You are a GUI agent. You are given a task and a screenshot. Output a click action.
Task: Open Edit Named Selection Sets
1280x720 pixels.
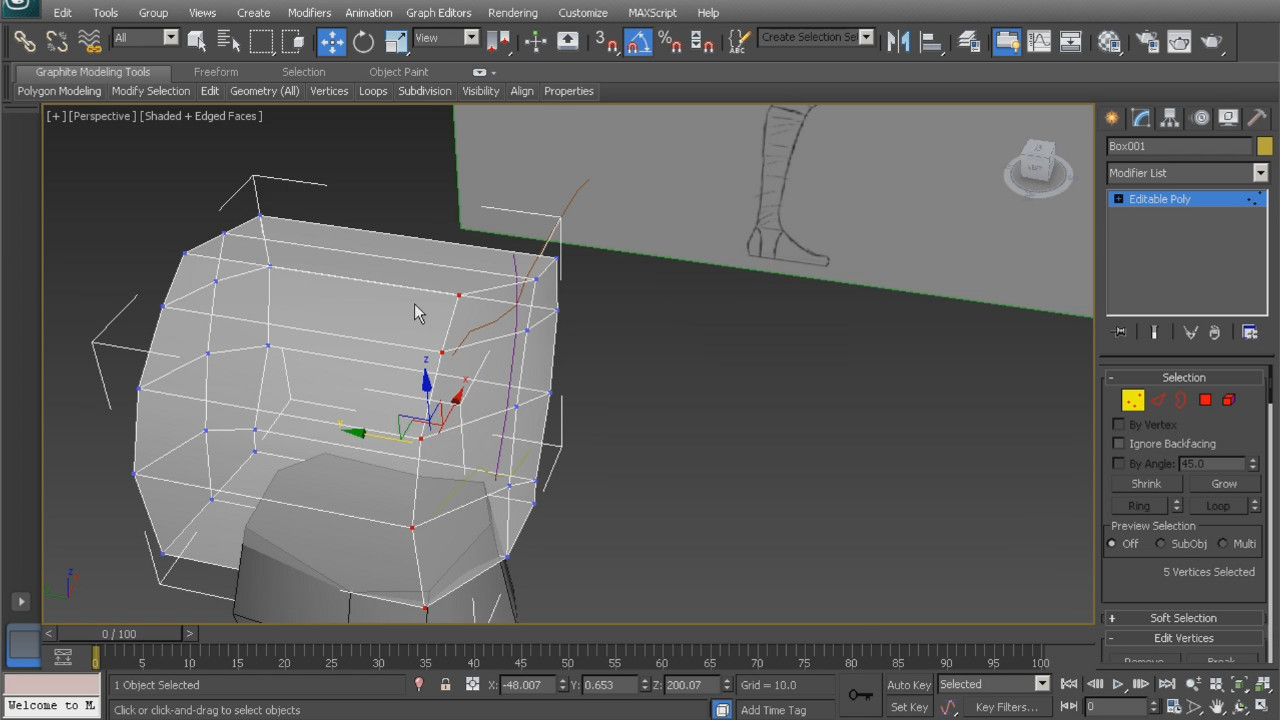point(739,41)
